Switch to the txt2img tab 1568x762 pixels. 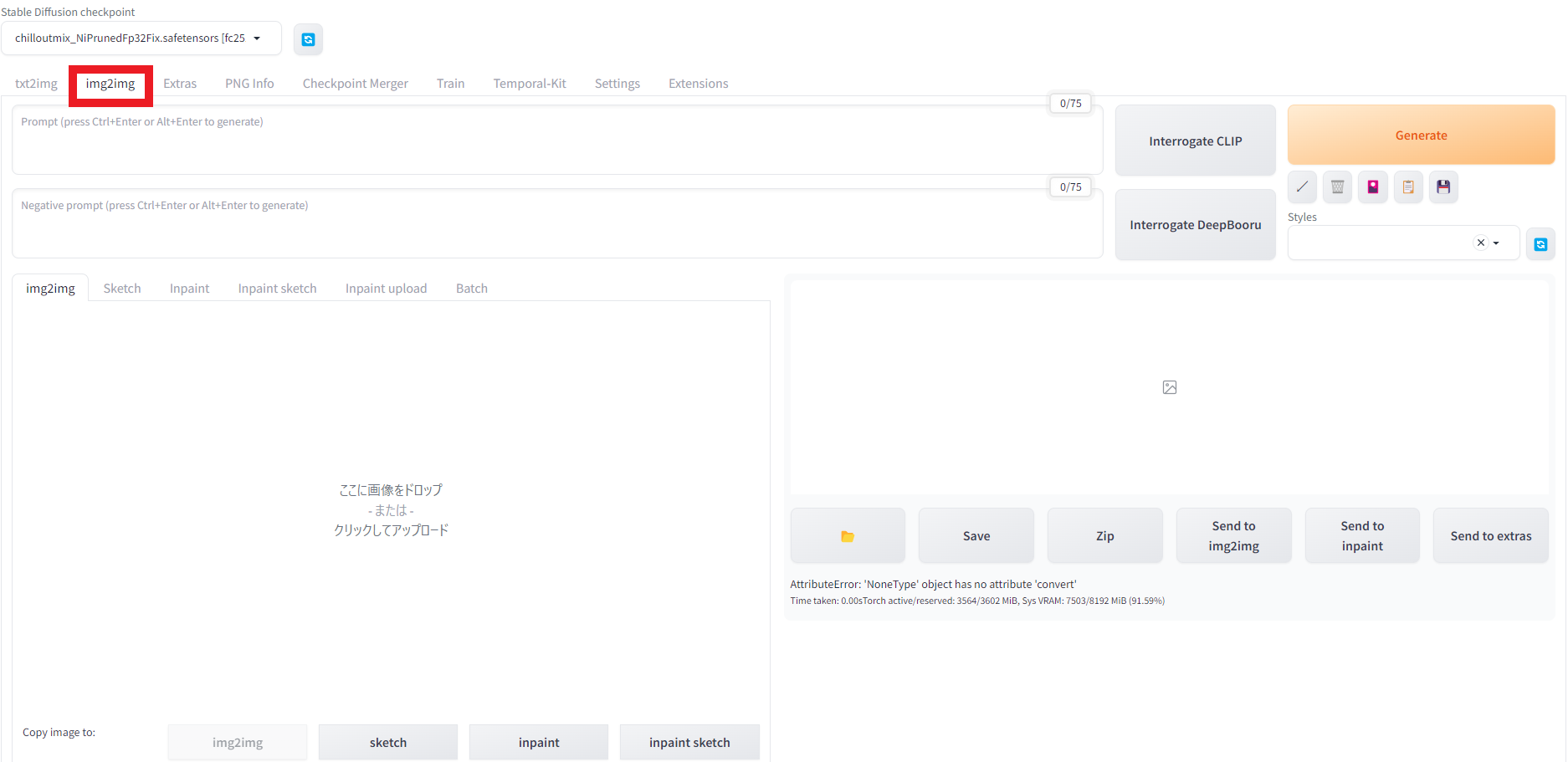point(36,84)
